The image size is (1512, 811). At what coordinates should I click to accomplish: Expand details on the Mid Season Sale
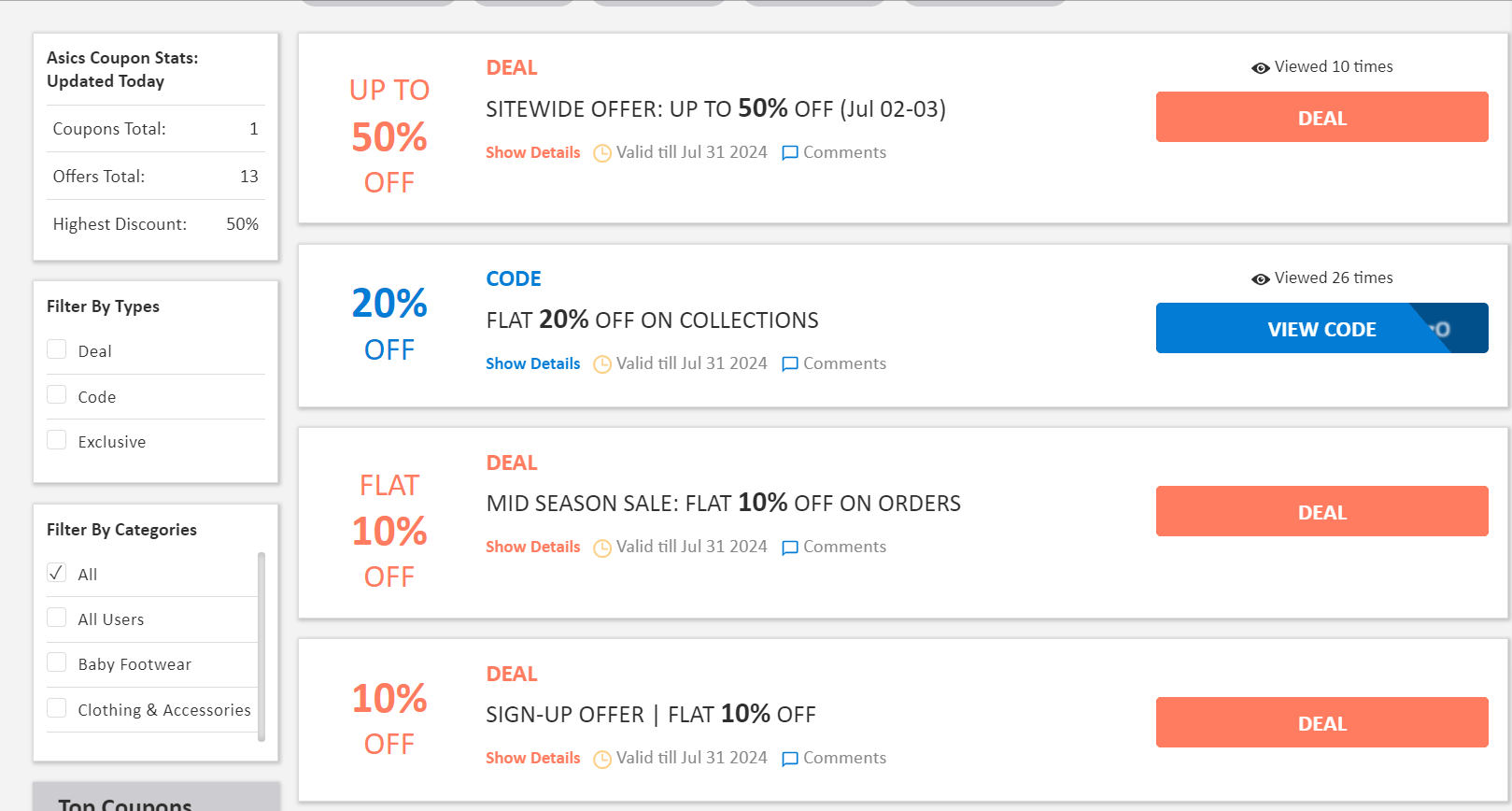(x=532, y=547)
